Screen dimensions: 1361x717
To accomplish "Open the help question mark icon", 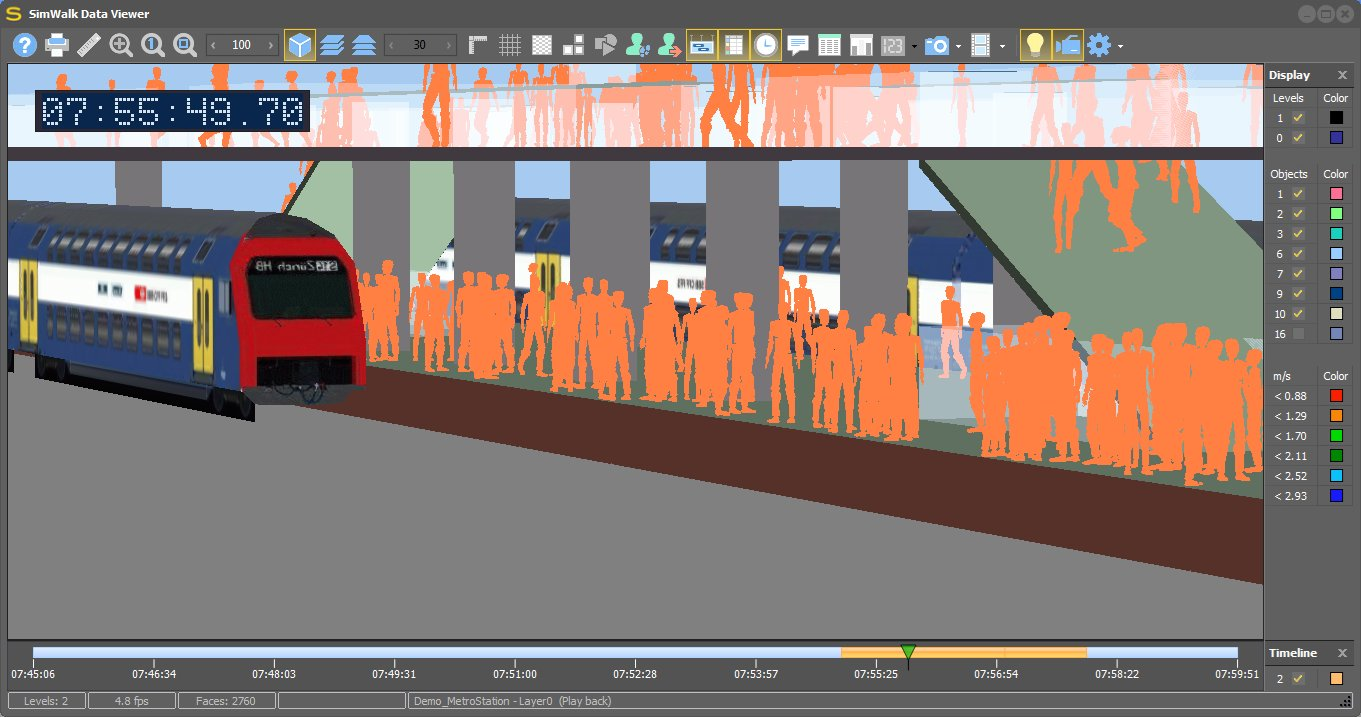I will pyautogui.click(x=25, y=45).
